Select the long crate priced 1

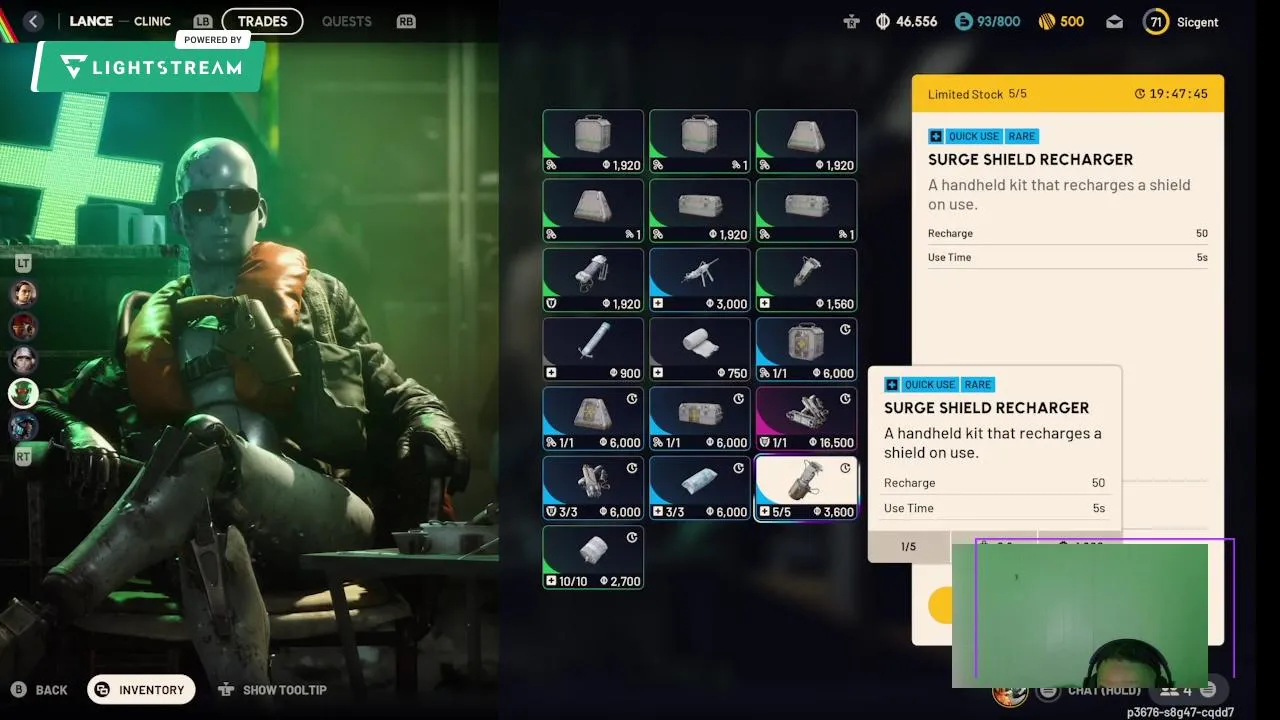click(x=806, y=211)
